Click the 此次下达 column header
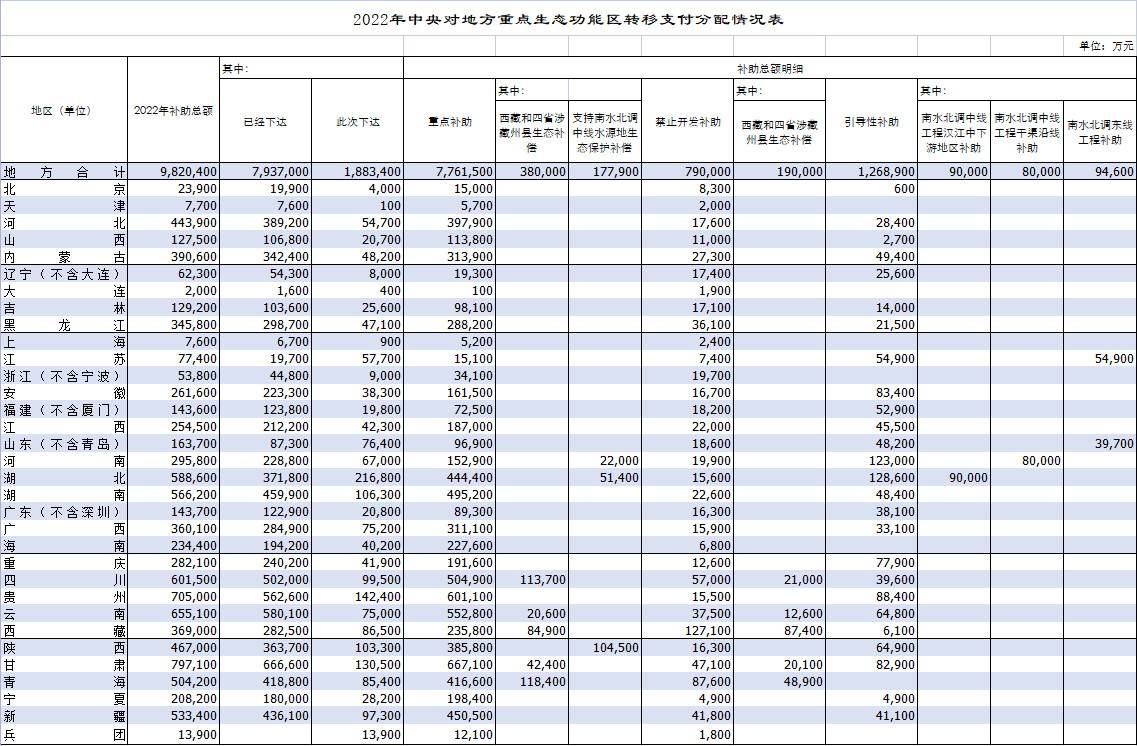1137x746 pixels. [357, 122]
